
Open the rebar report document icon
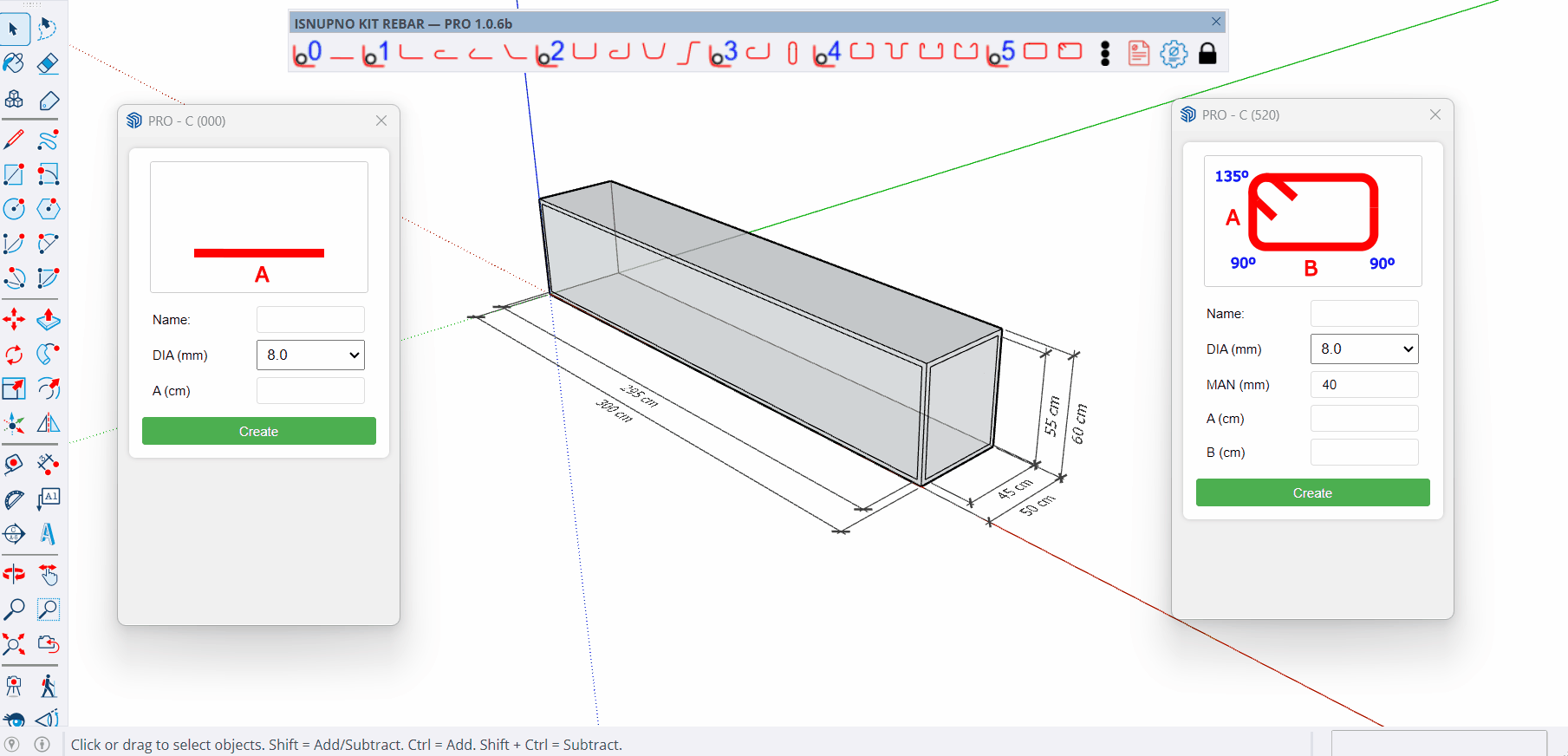click(1139, 54)
